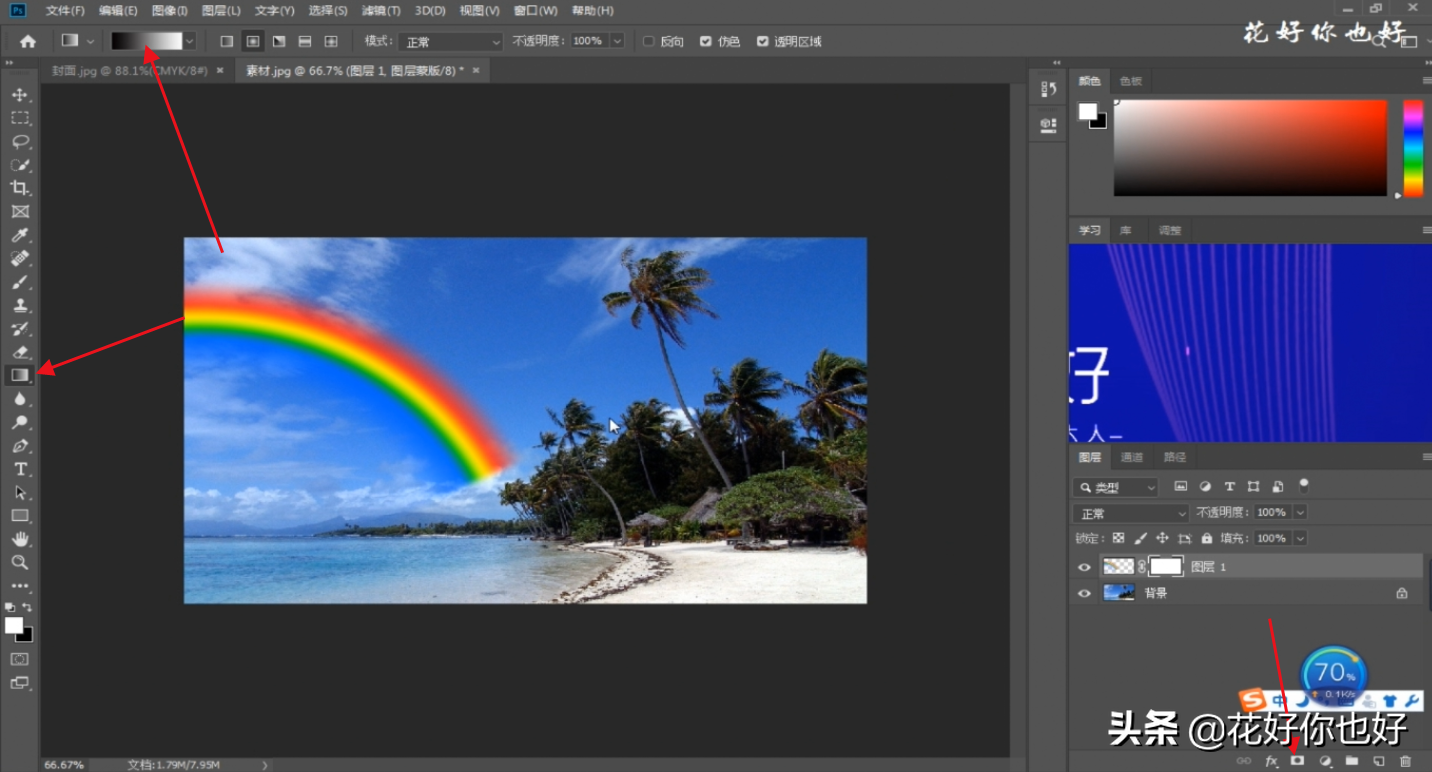
Task: Toggle the 透明区域 checkbox
Action: [762, 41]
